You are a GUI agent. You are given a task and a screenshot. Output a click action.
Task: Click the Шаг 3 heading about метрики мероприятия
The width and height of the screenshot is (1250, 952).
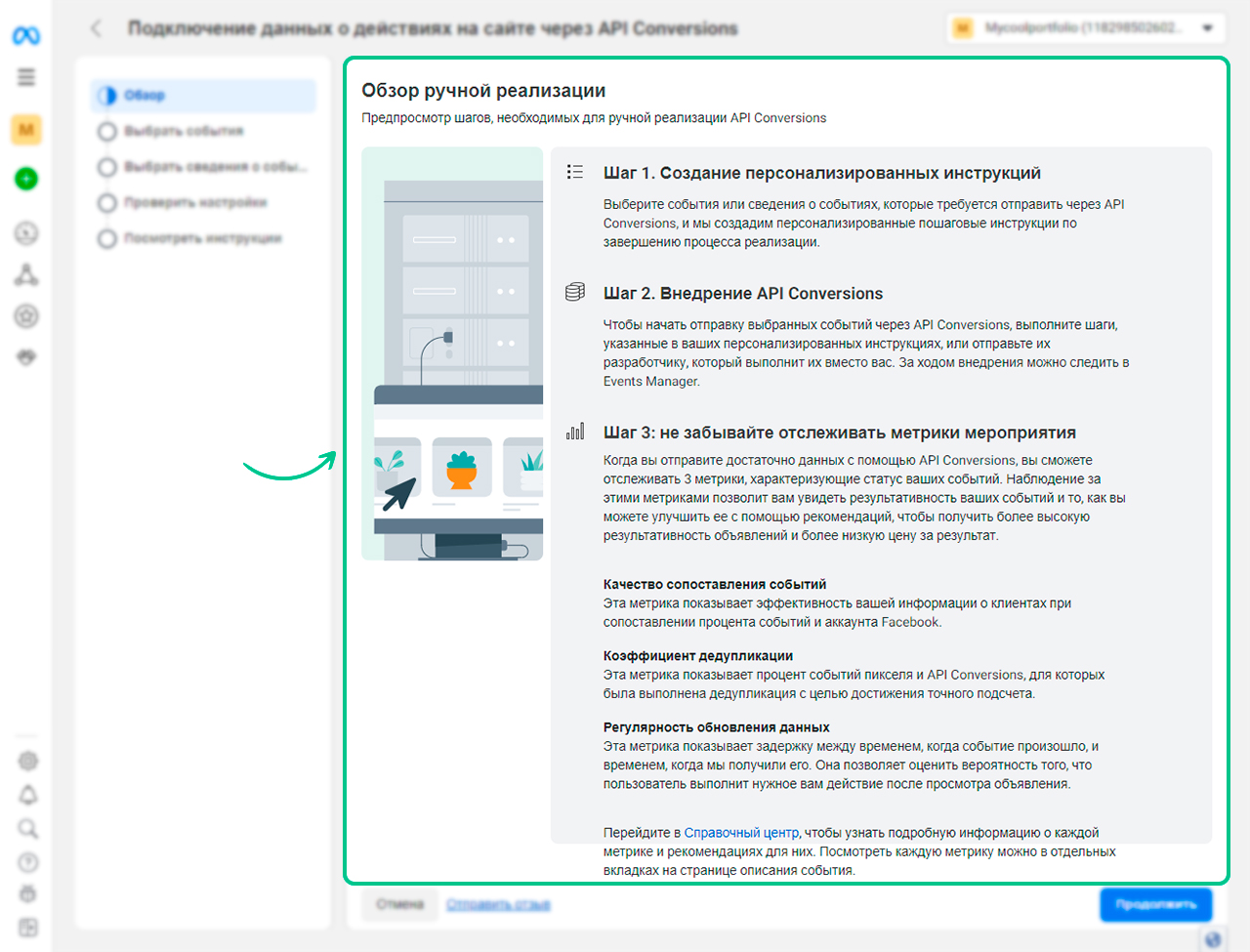click(840, 433)
